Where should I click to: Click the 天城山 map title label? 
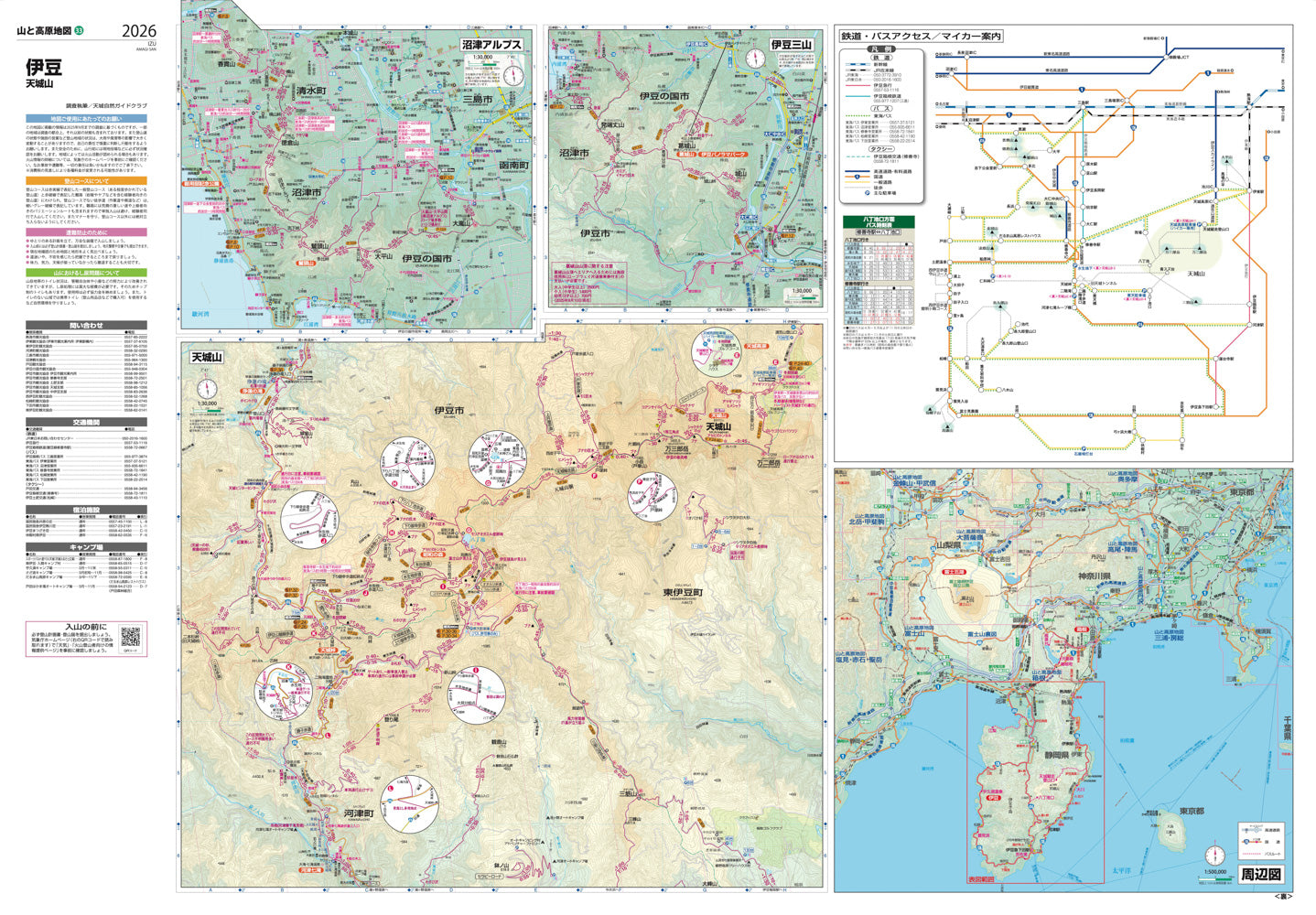[x=207, y=358]
